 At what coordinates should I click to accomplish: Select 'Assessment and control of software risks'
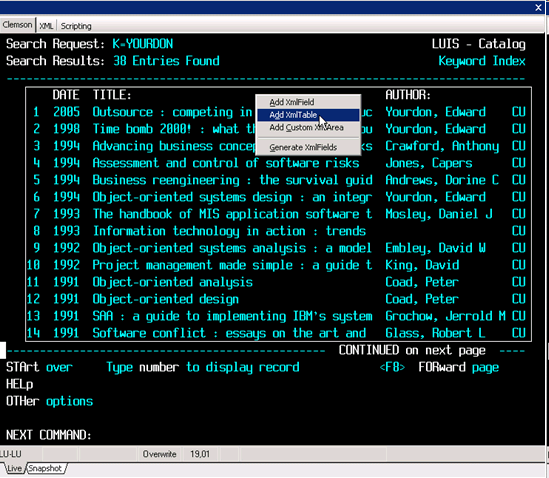click(x=226, y=163)
